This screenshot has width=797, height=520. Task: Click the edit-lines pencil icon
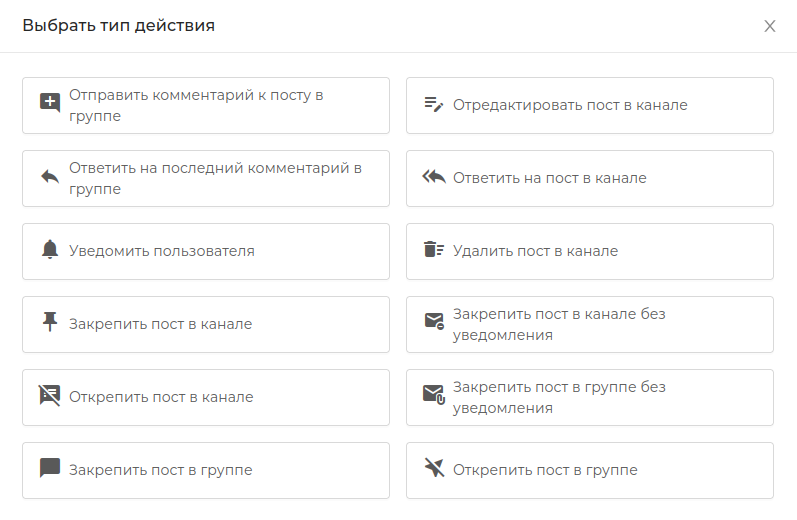pos(434,104)
